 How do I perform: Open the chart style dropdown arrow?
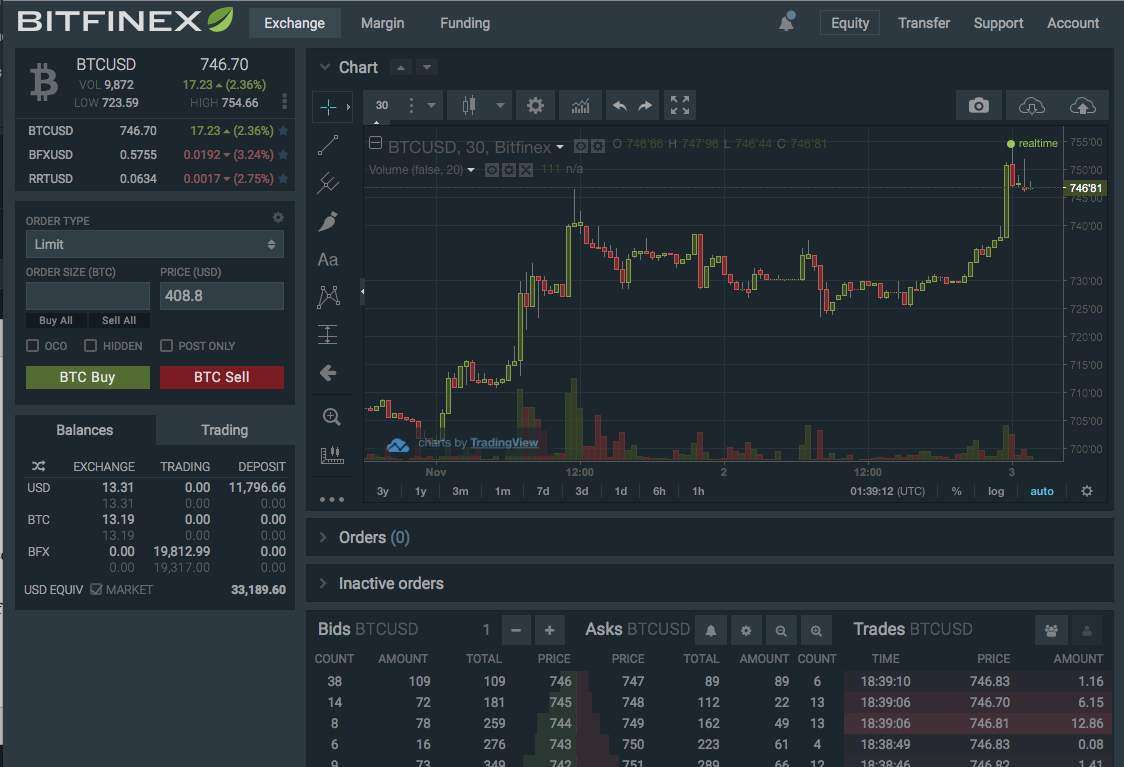[x=500, y=106]
